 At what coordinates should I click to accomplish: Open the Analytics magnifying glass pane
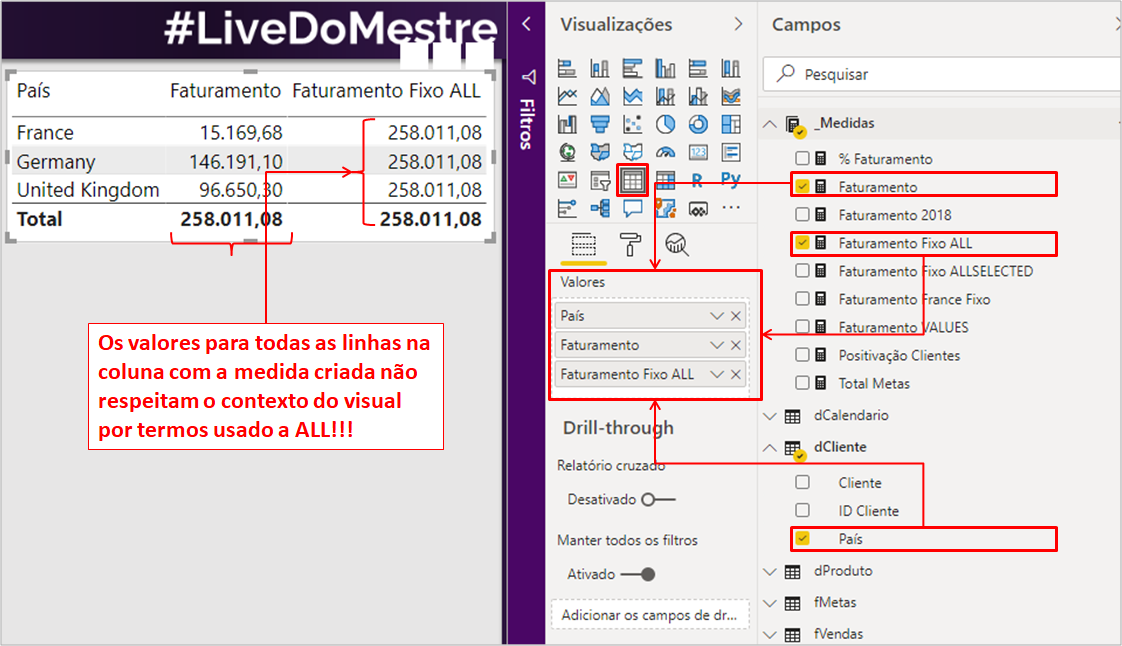point(675,244)
